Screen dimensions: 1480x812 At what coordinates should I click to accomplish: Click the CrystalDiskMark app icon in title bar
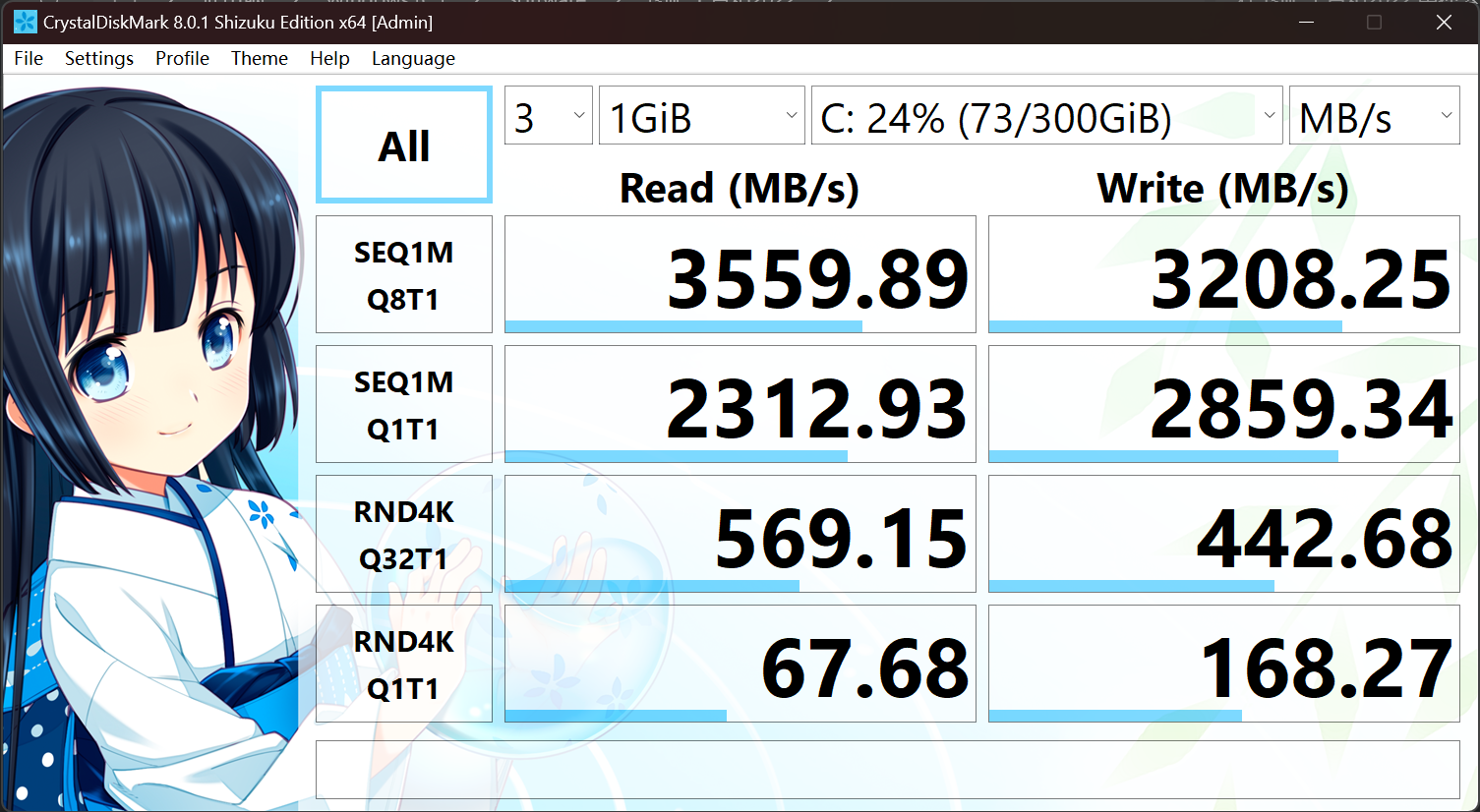pos(25,22)
